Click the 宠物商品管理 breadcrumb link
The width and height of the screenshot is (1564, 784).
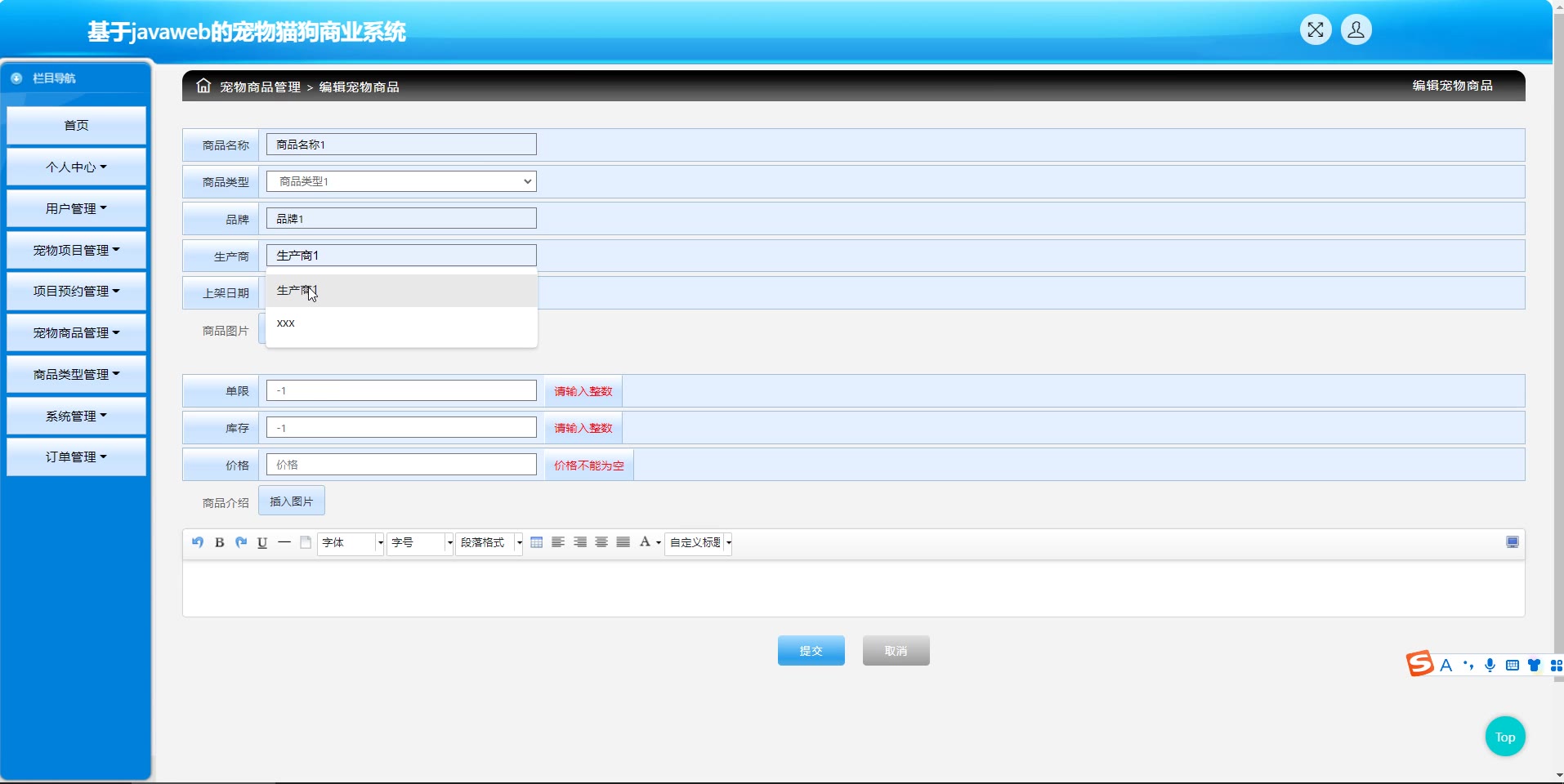coord(260,87)
